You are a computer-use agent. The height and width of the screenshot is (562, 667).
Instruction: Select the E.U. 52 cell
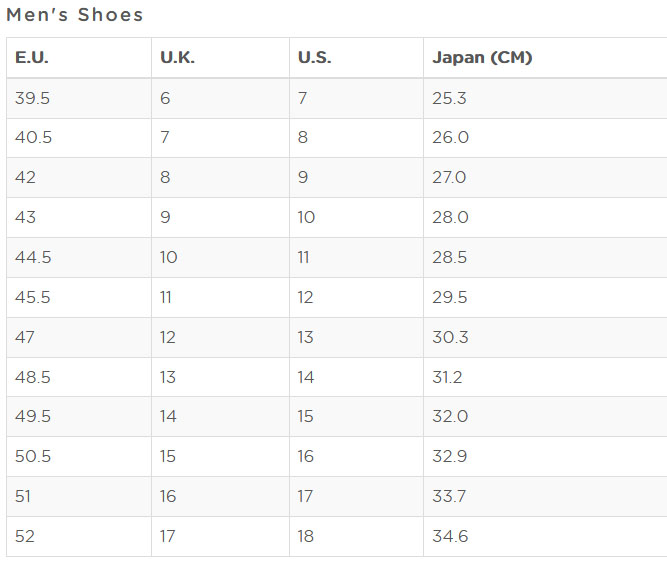pos(25,536)
